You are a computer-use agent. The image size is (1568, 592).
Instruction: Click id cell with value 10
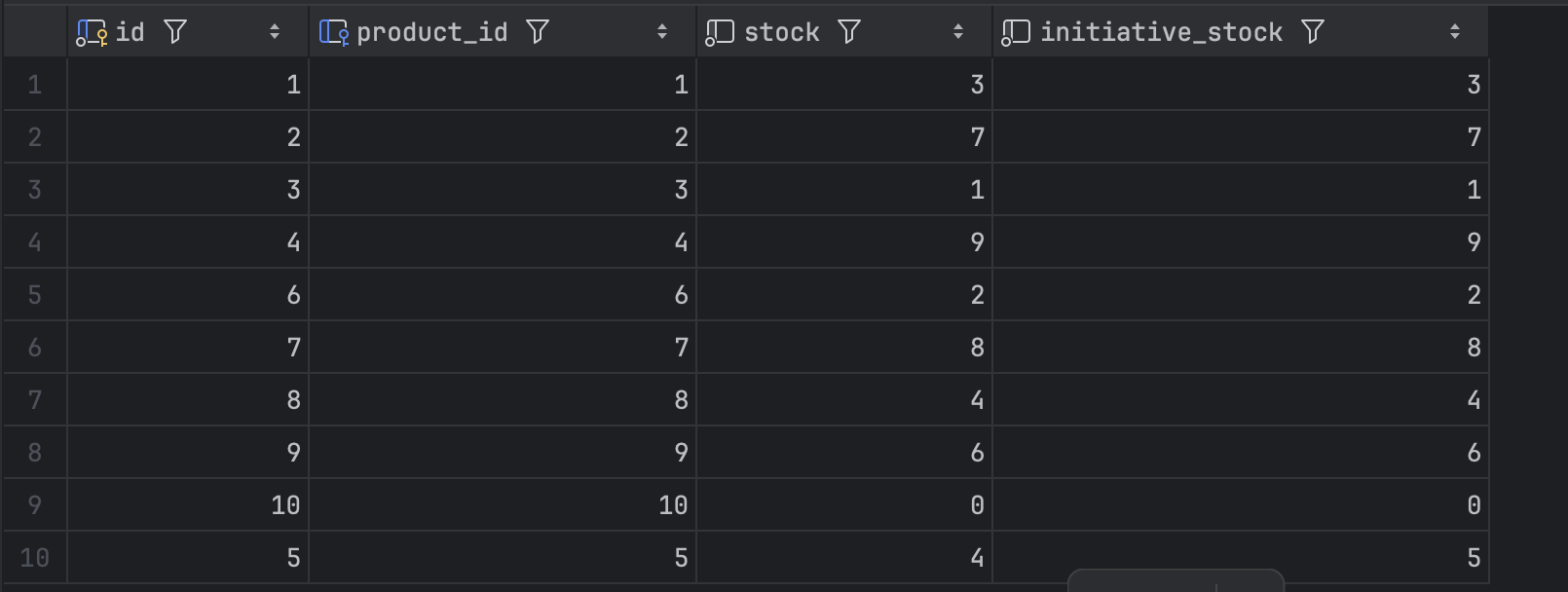188,505
